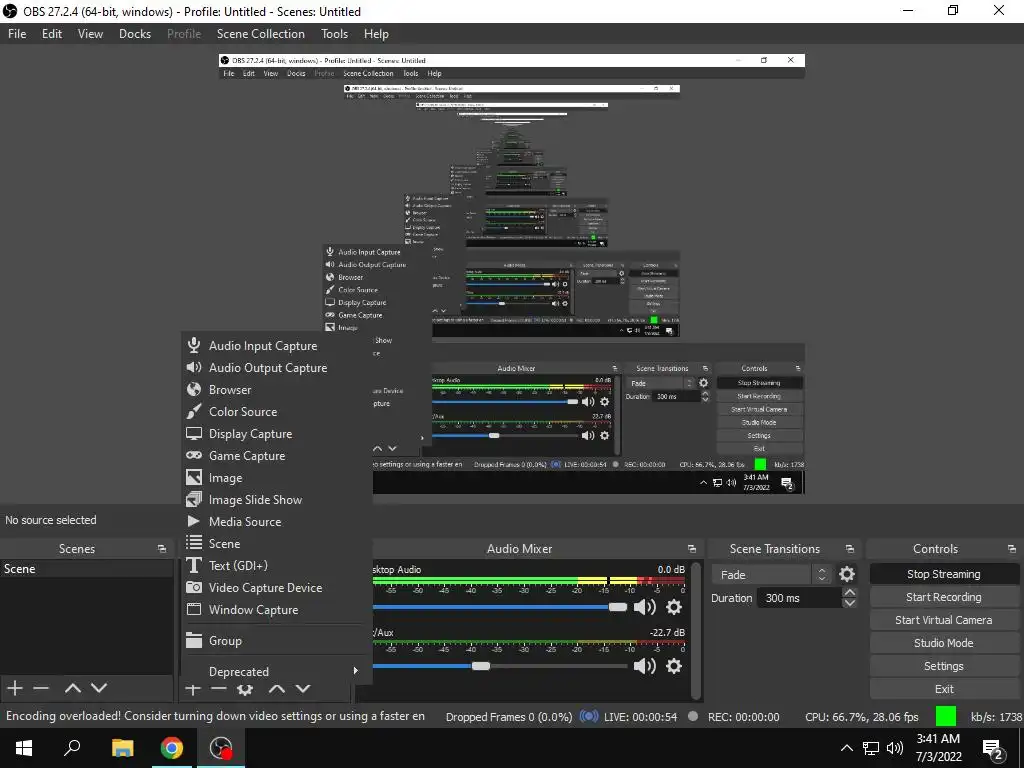Screen dimensions: 1024x768
Task: Click the Audio Output Capture speaker icon
Action: pos(193,367)
